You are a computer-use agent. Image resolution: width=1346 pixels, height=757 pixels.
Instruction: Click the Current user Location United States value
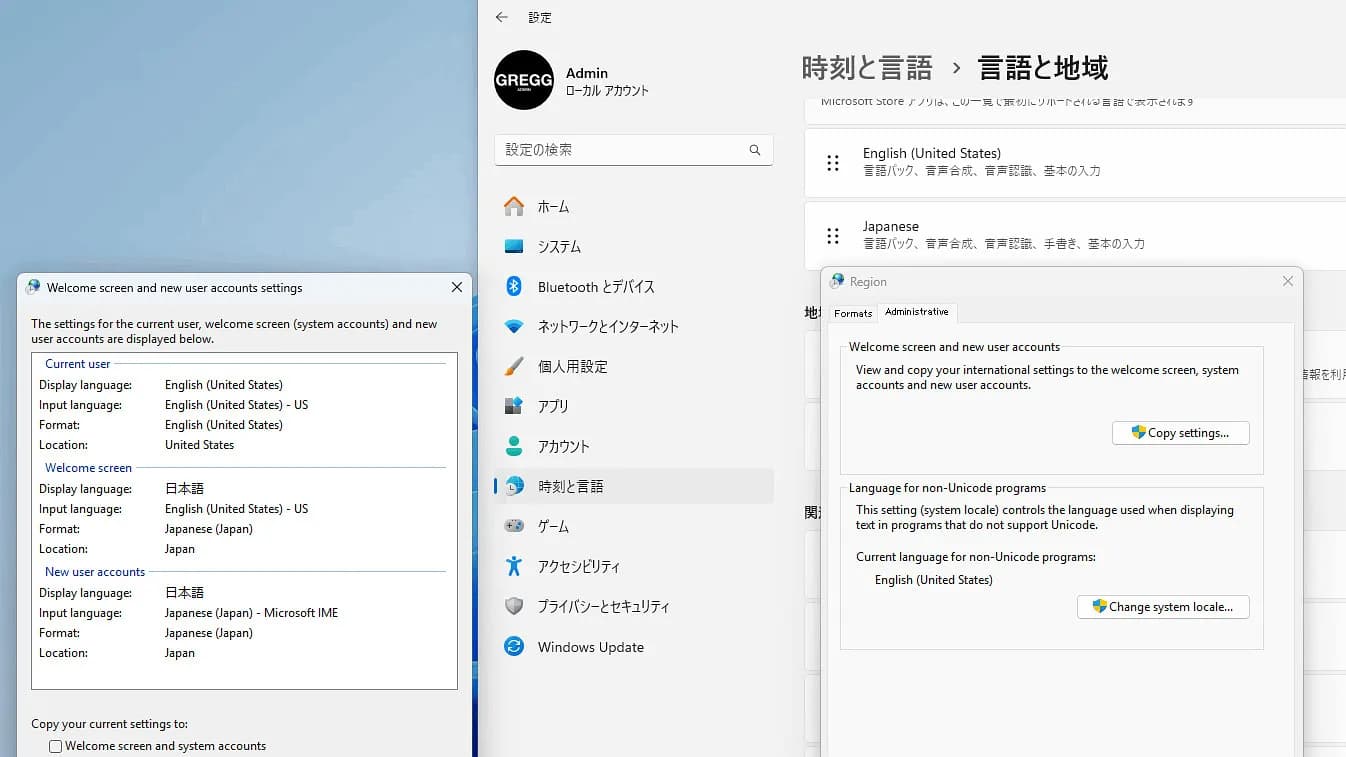[199, 445]
